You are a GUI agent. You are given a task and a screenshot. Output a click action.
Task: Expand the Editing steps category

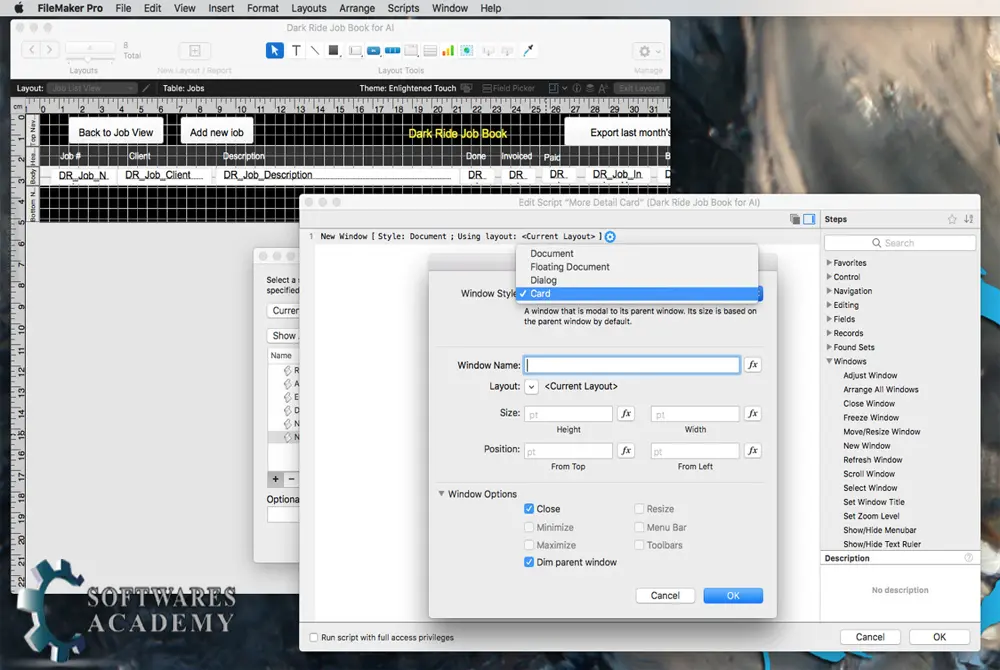pos(829,305)
